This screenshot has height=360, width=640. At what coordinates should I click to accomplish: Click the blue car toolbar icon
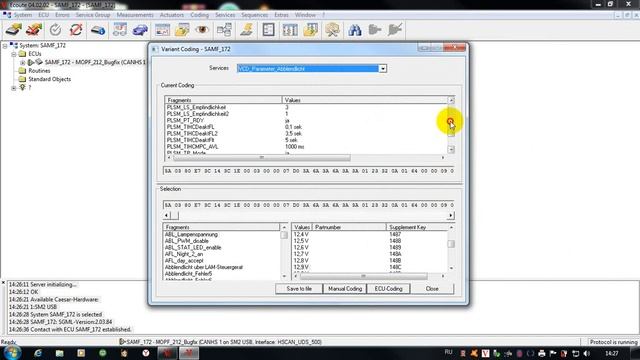point(140,30)
